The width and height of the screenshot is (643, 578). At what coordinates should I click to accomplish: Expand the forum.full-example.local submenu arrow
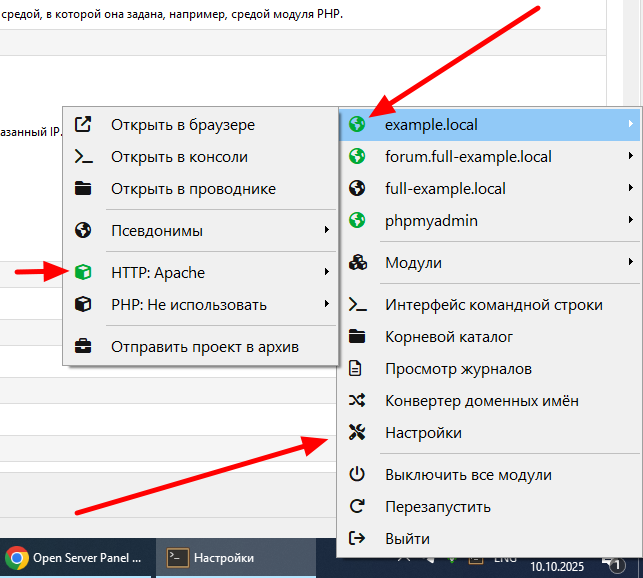[630, 155]
